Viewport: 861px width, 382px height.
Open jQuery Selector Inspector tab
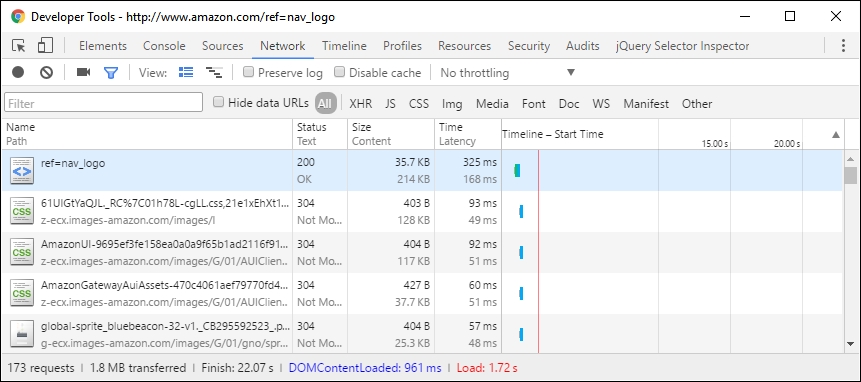point(683,46)
